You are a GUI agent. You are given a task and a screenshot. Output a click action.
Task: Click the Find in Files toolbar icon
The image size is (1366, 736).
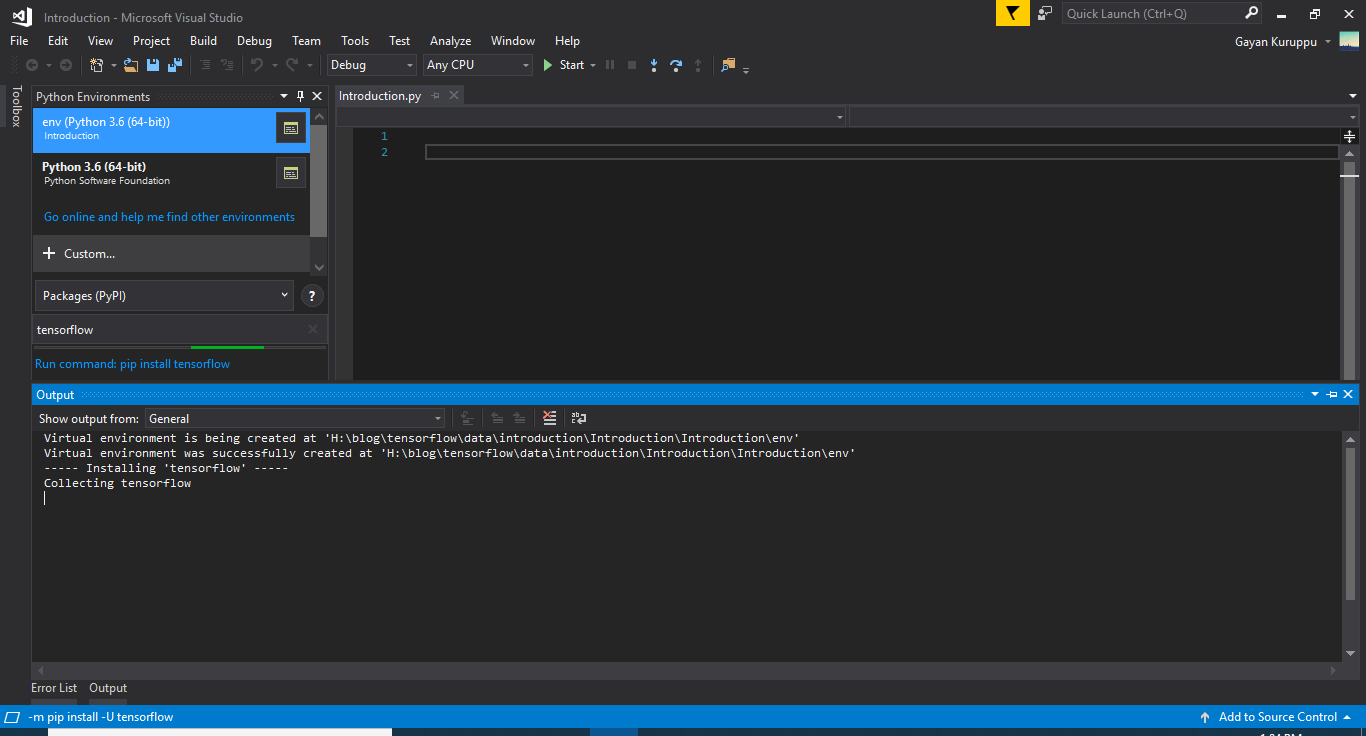[728, 65]
